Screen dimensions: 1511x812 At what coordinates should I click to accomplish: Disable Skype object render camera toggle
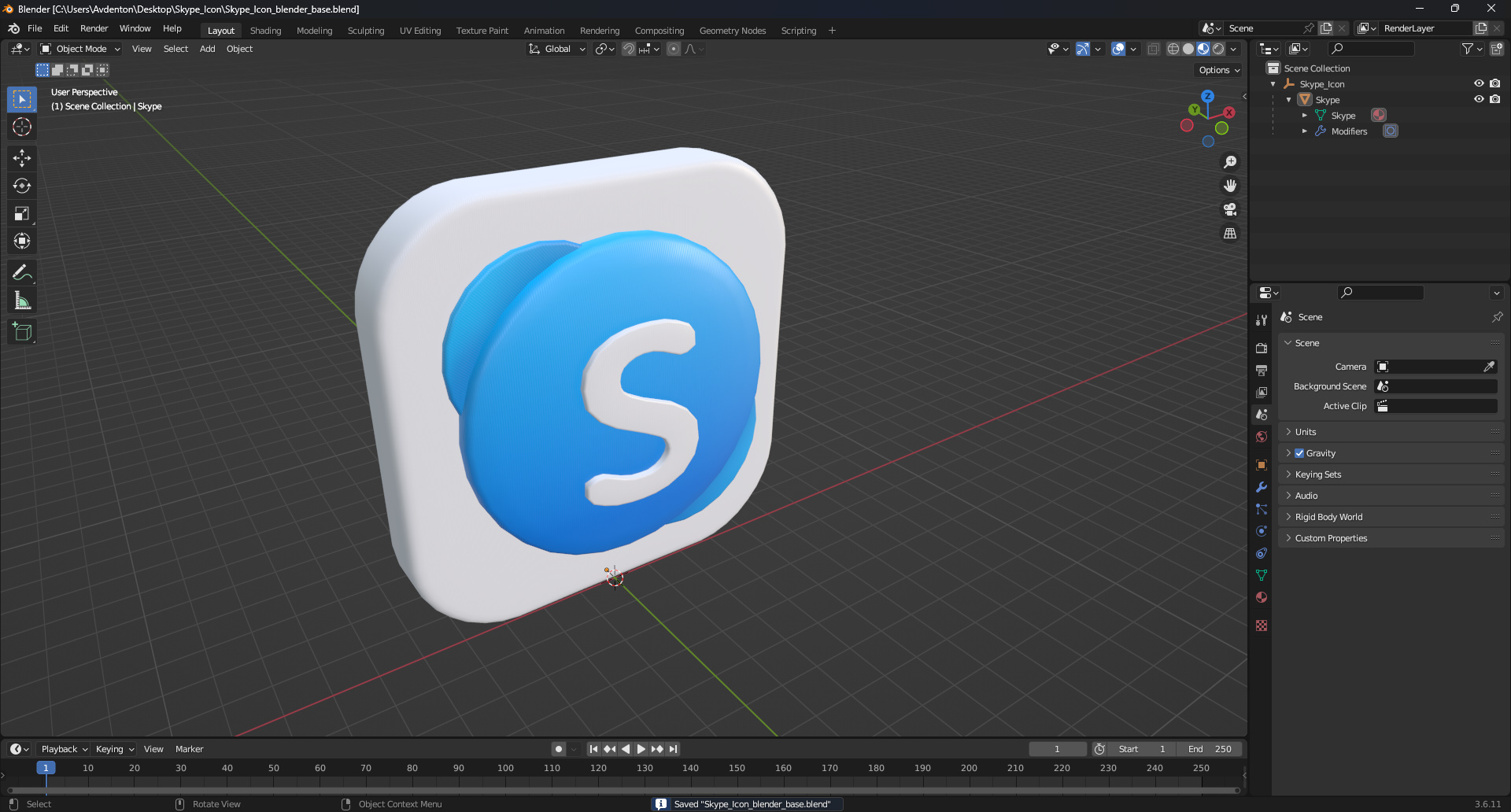pos(1494,99)
